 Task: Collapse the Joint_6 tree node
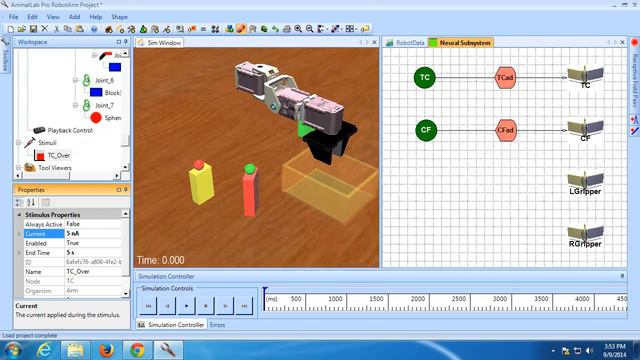76,80
